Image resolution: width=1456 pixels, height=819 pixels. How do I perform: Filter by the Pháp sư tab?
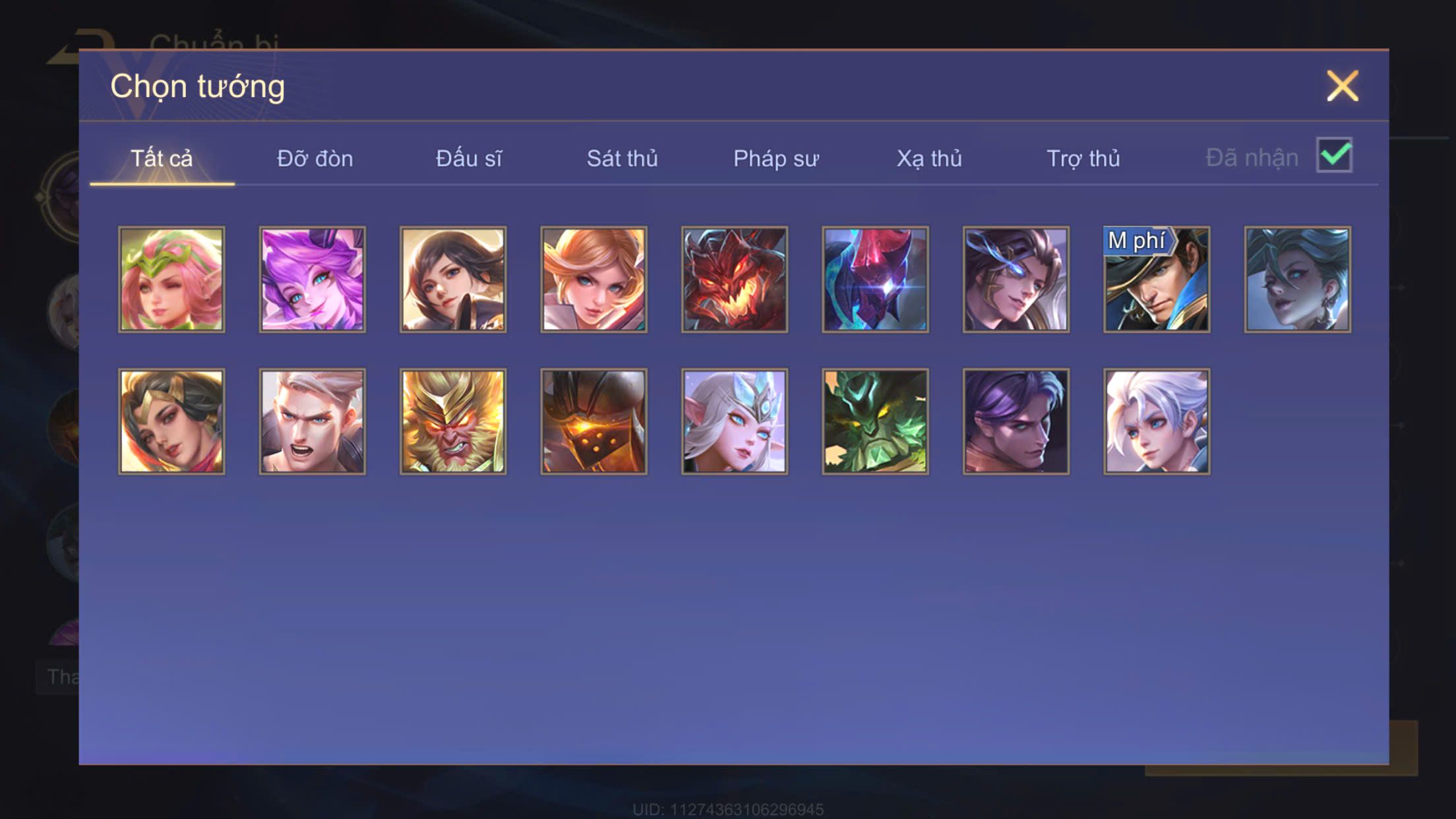tap(776, 159)
